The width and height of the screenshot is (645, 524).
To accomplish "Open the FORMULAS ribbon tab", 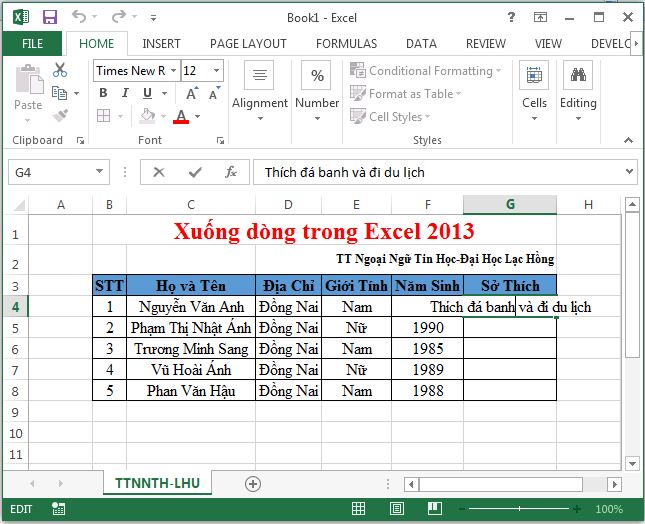I will [346, 43].
